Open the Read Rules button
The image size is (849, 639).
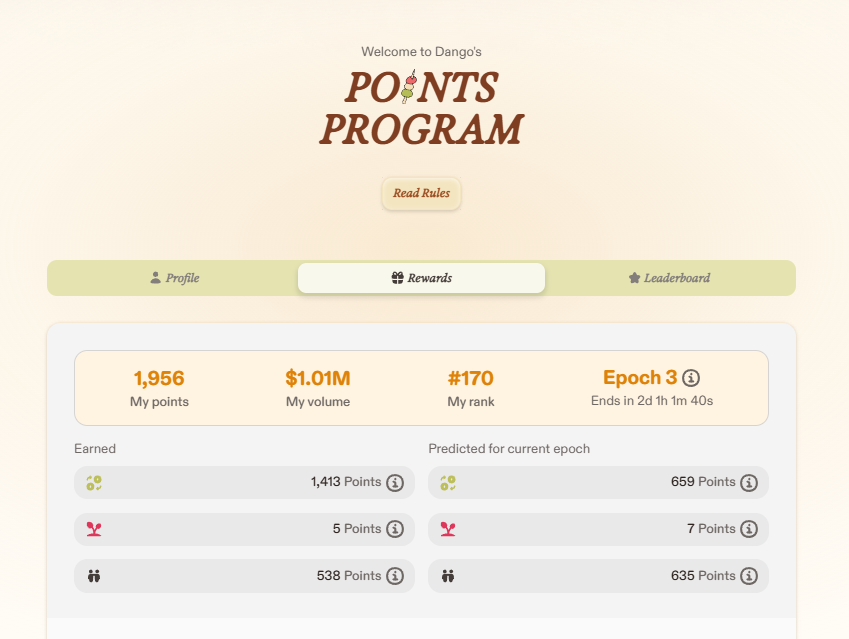[421, 193]
